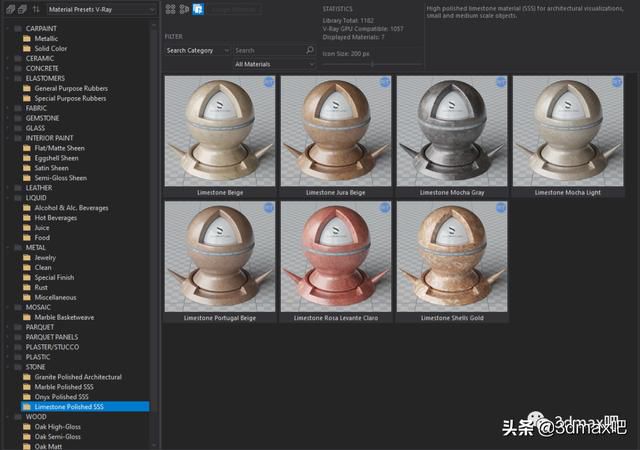This screenshot has height=450, width=640.
Task: Collapse the STONE category arrow
Action: (7, 367)
